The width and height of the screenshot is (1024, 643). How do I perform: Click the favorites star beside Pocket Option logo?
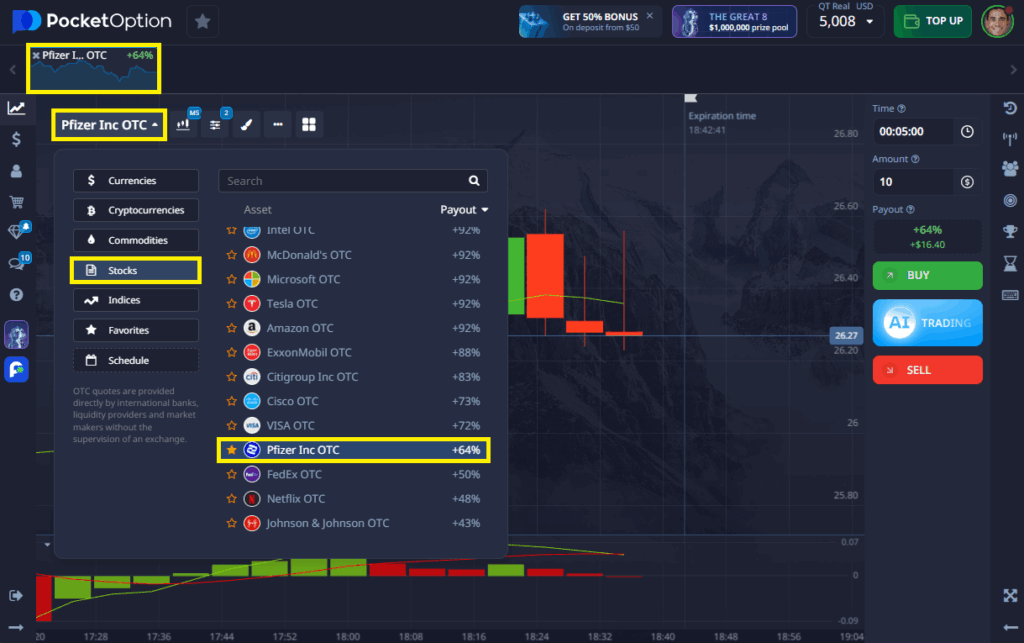coord(201,21)
